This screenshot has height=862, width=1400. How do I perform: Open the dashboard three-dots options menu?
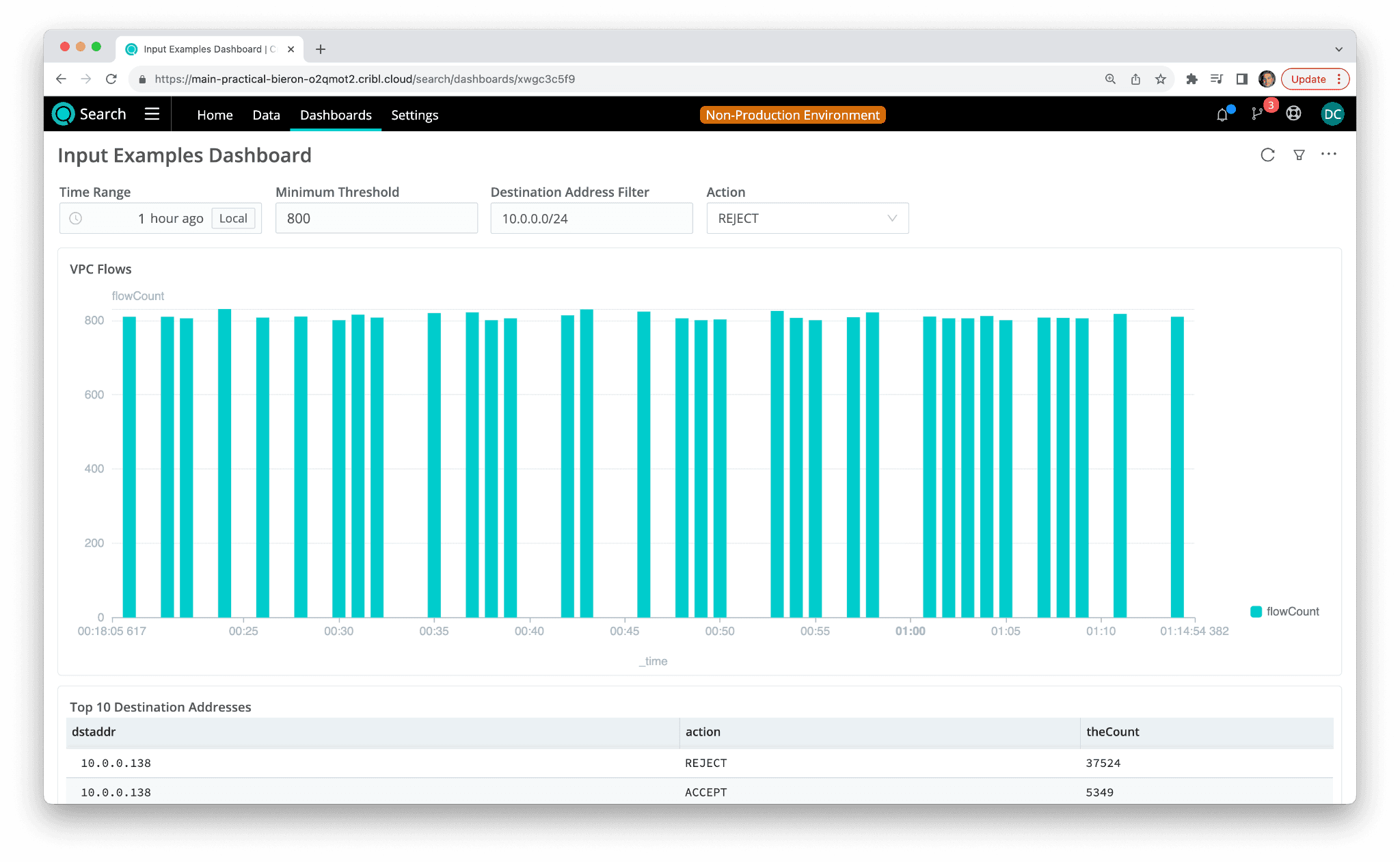click(1328, 154)
